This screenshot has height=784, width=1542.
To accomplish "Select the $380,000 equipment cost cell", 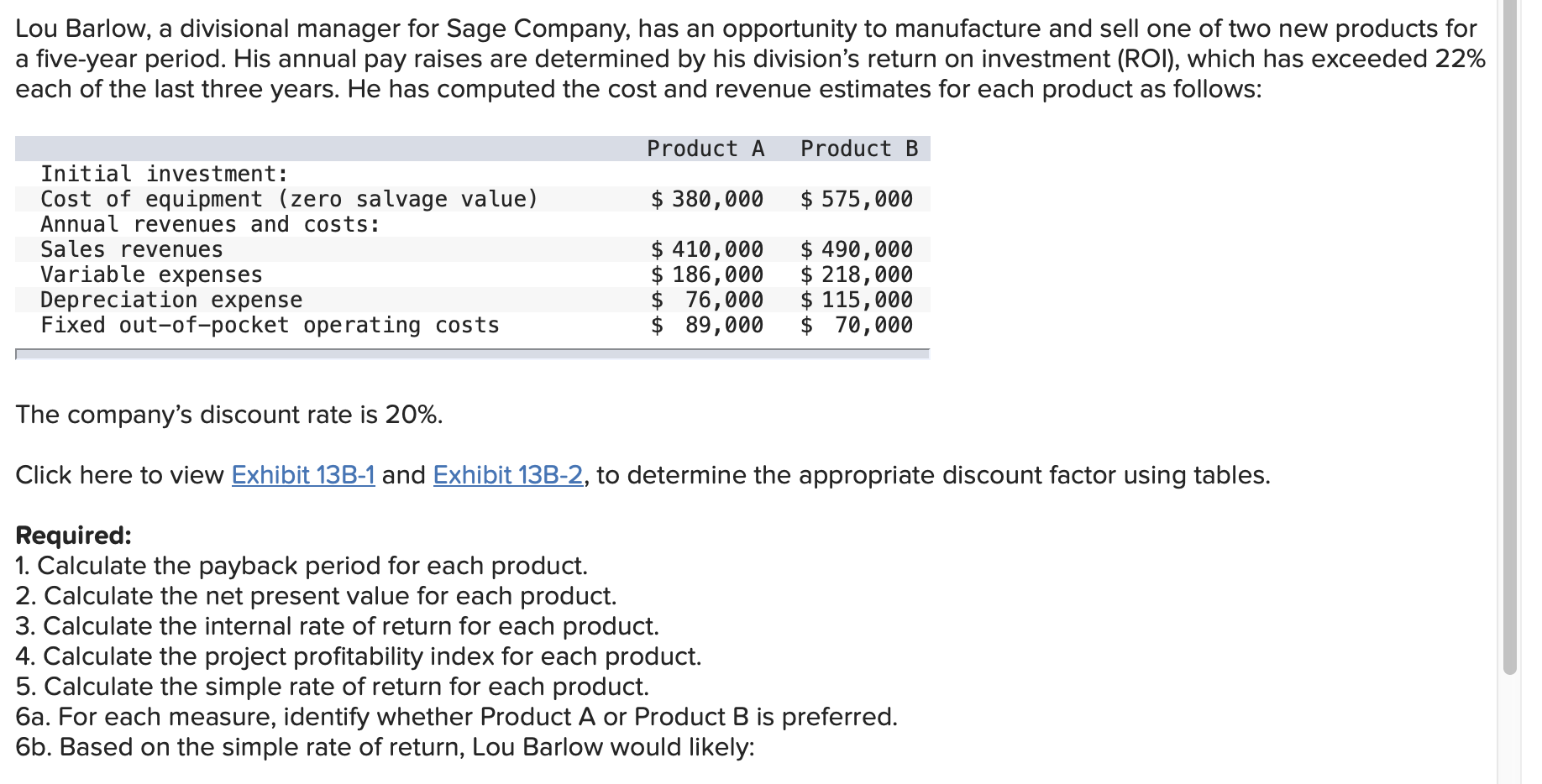I will 707,199.
